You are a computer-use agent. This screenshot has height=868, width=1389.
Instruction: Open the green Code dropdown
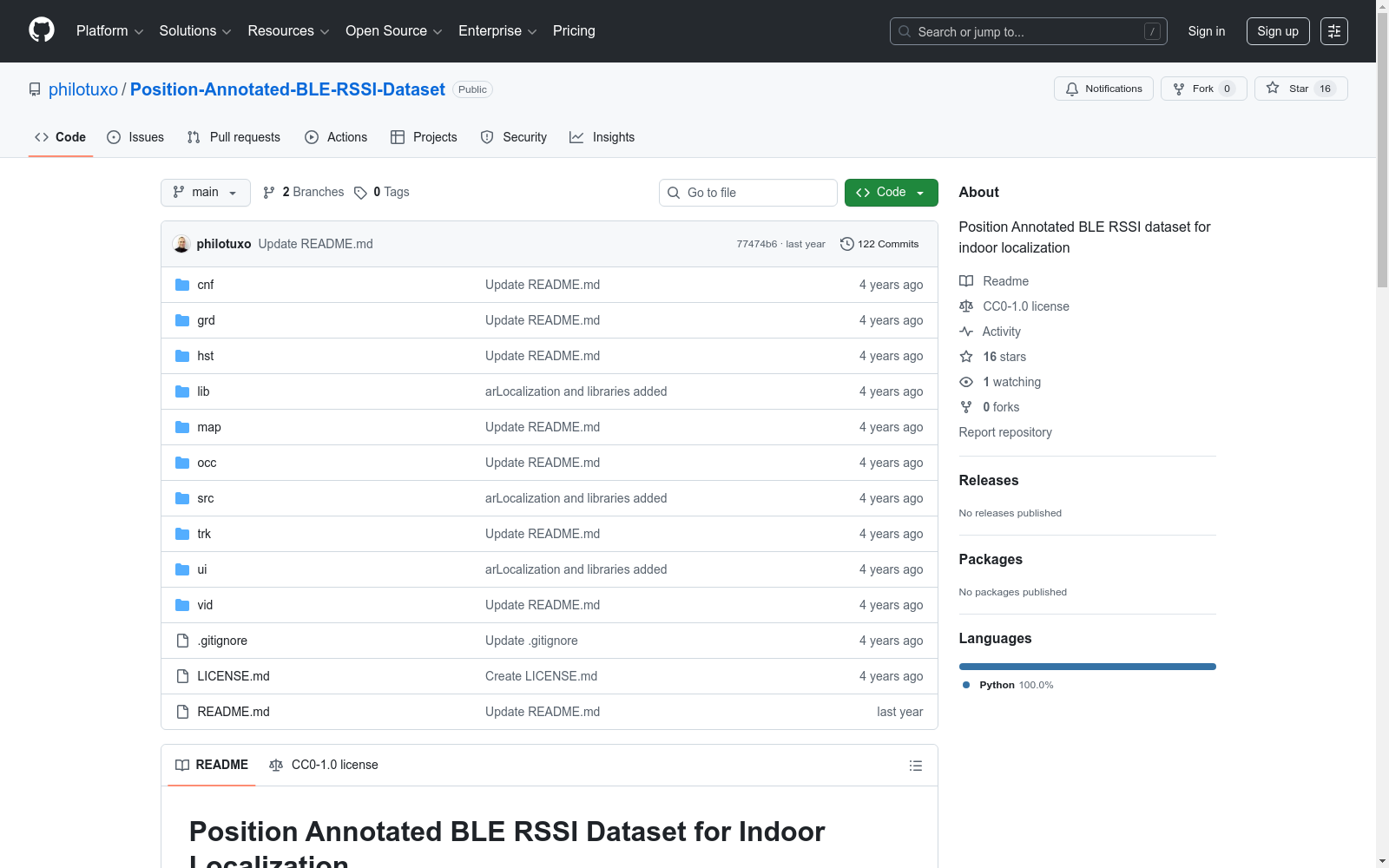point(891,193)
